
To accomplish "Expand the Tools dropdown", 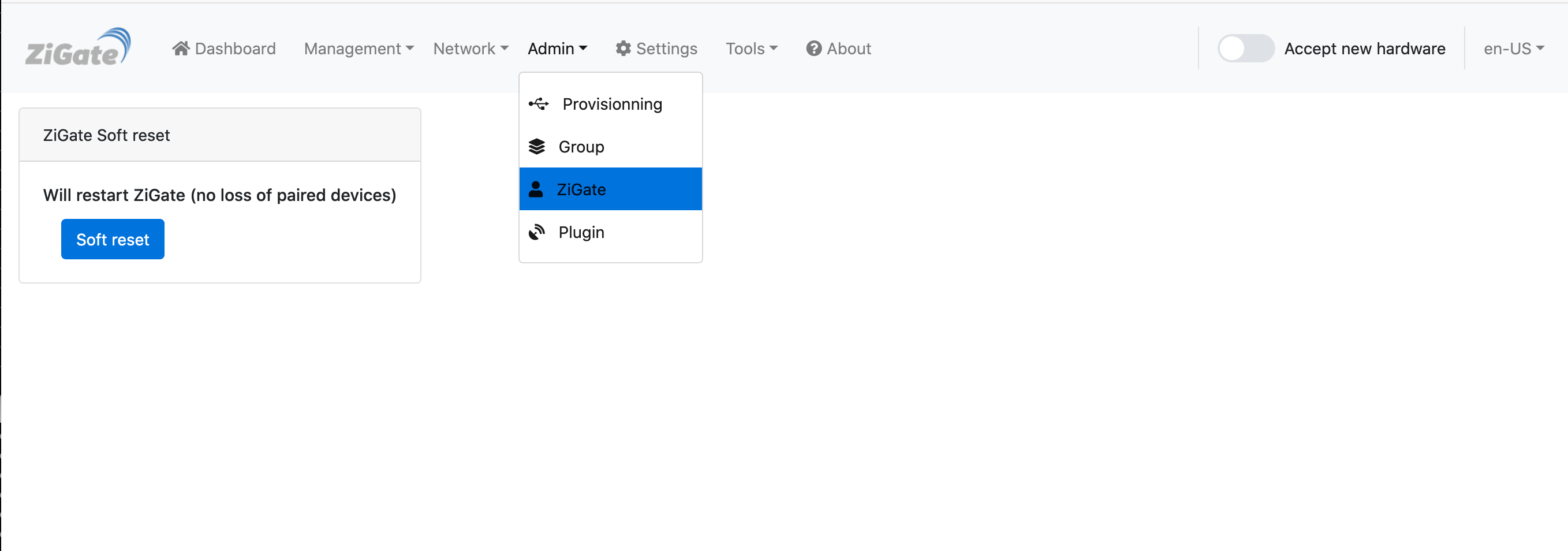I will 751,48.
